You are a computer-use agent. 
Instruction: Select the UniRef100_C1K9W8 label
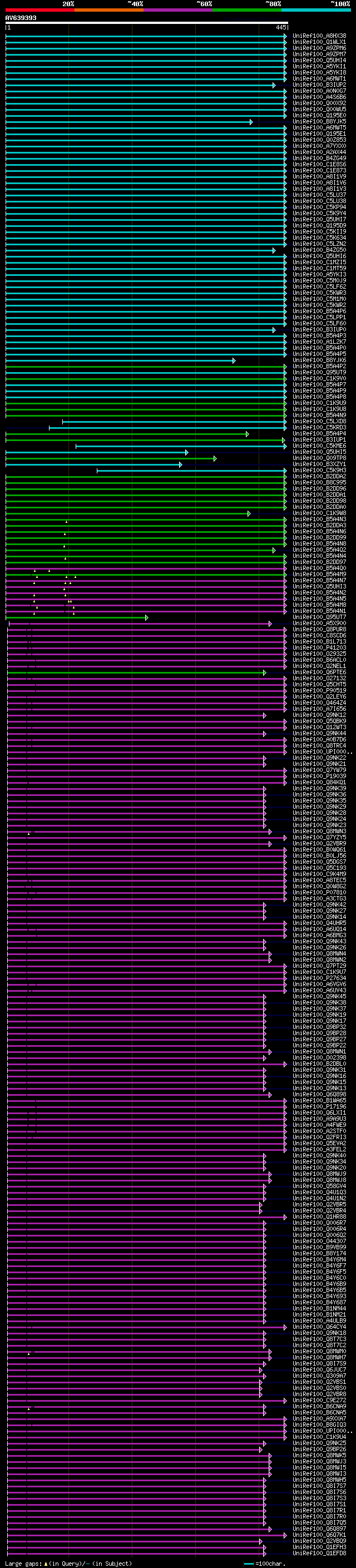click(x=319, y=513)
